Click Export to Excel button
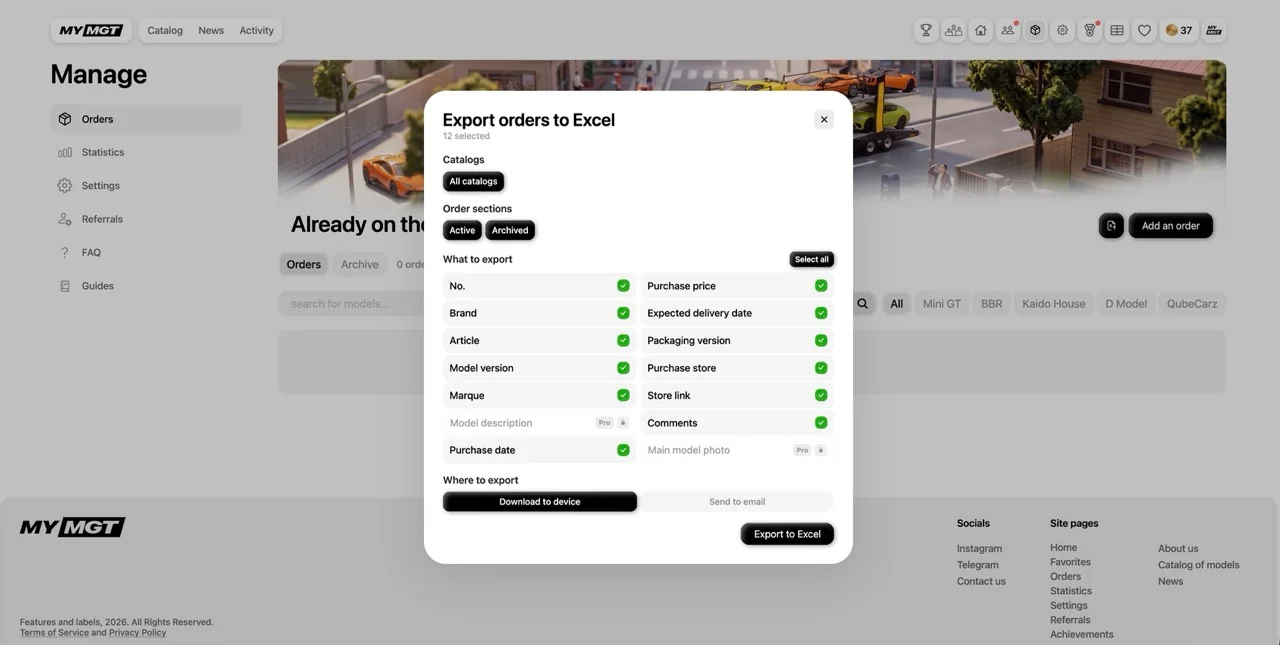The image size is (1280, 645). [x=787, y=534]
